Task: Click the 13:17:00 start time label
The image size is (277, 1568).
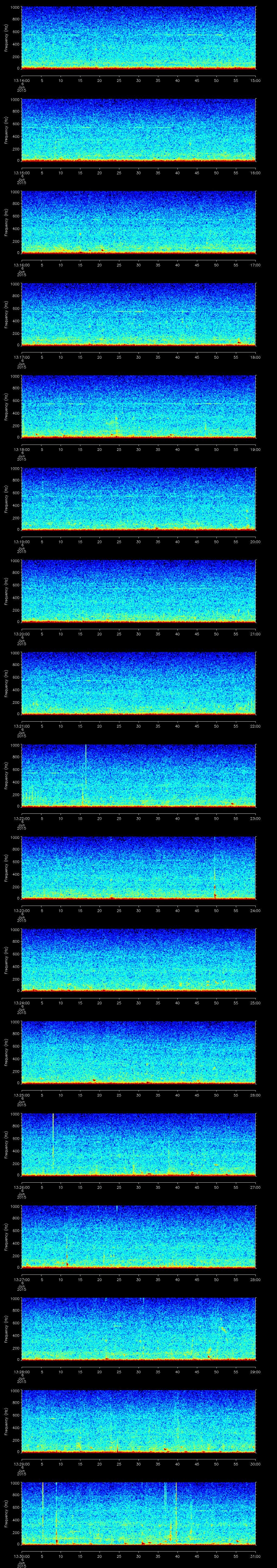Action: [21, 357]
